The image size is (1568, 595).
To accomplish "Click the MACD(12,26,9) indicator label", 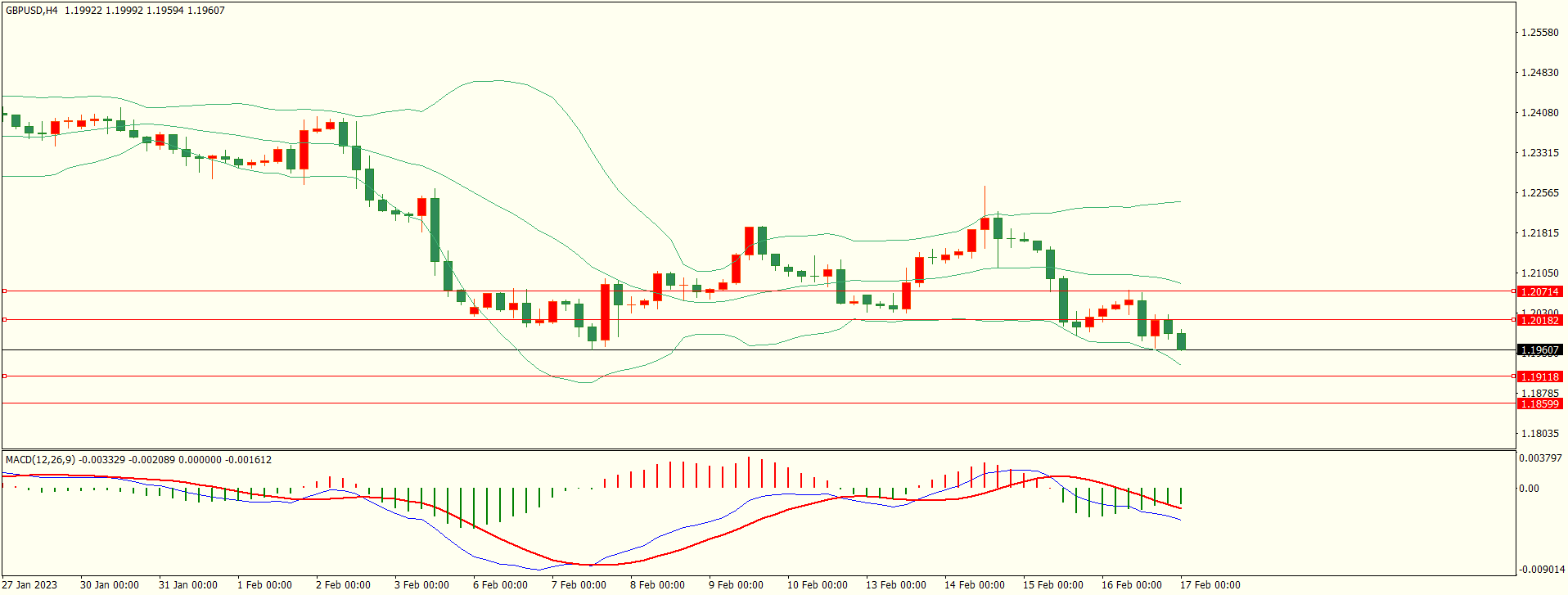I will tap(40, 460).
